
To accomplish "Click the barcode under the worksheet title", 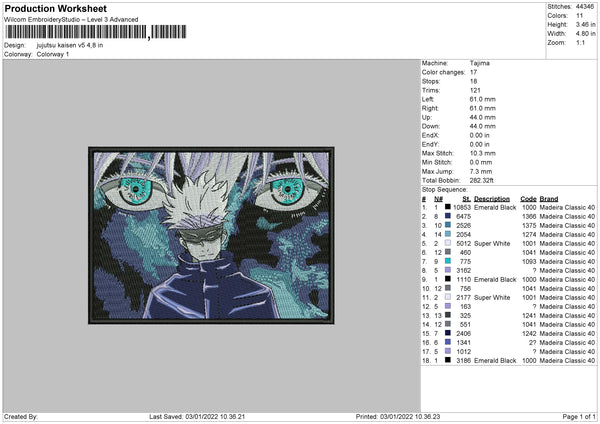I will pos(96,32).
